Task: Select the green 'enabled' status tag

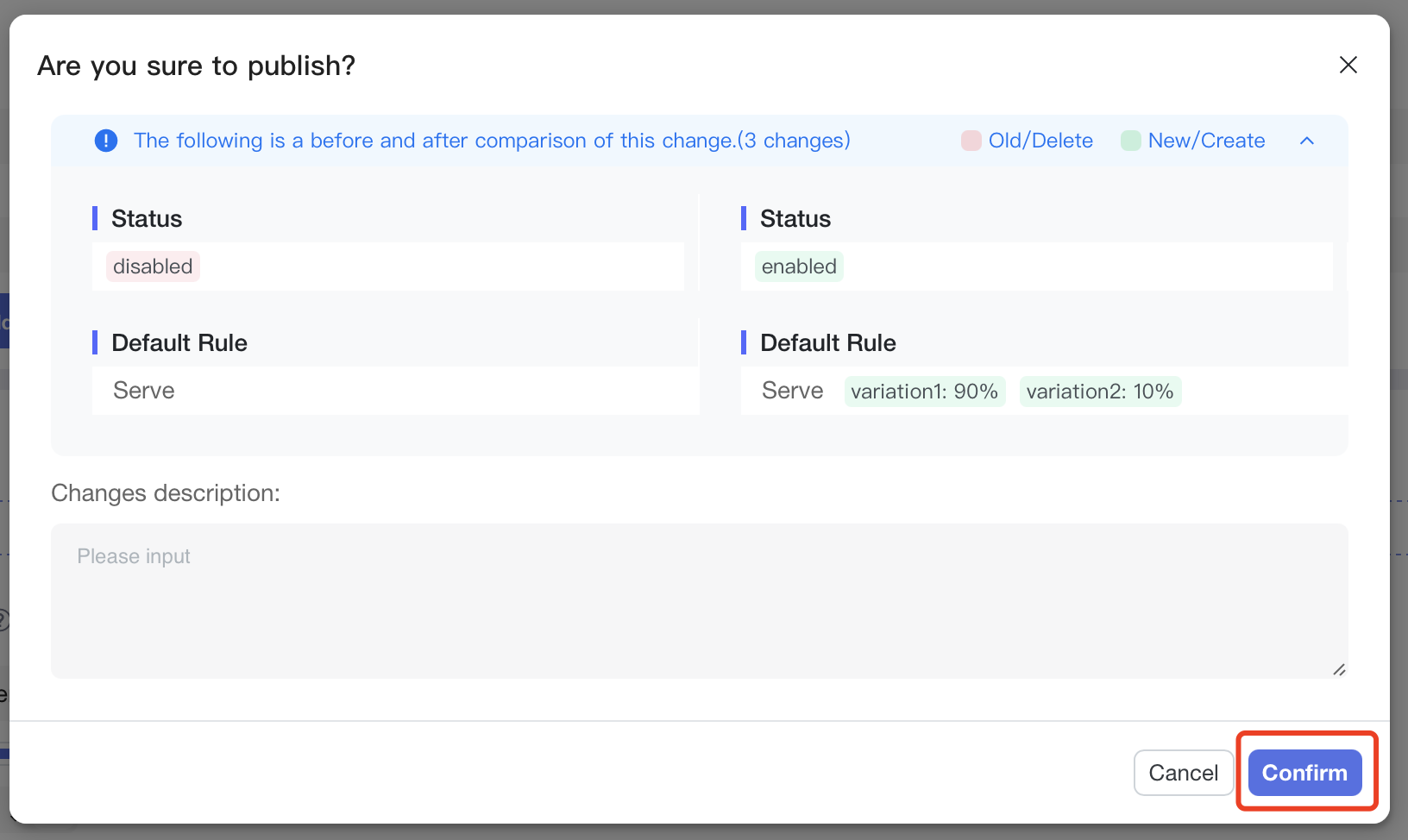Action: [x=799, y=266]
